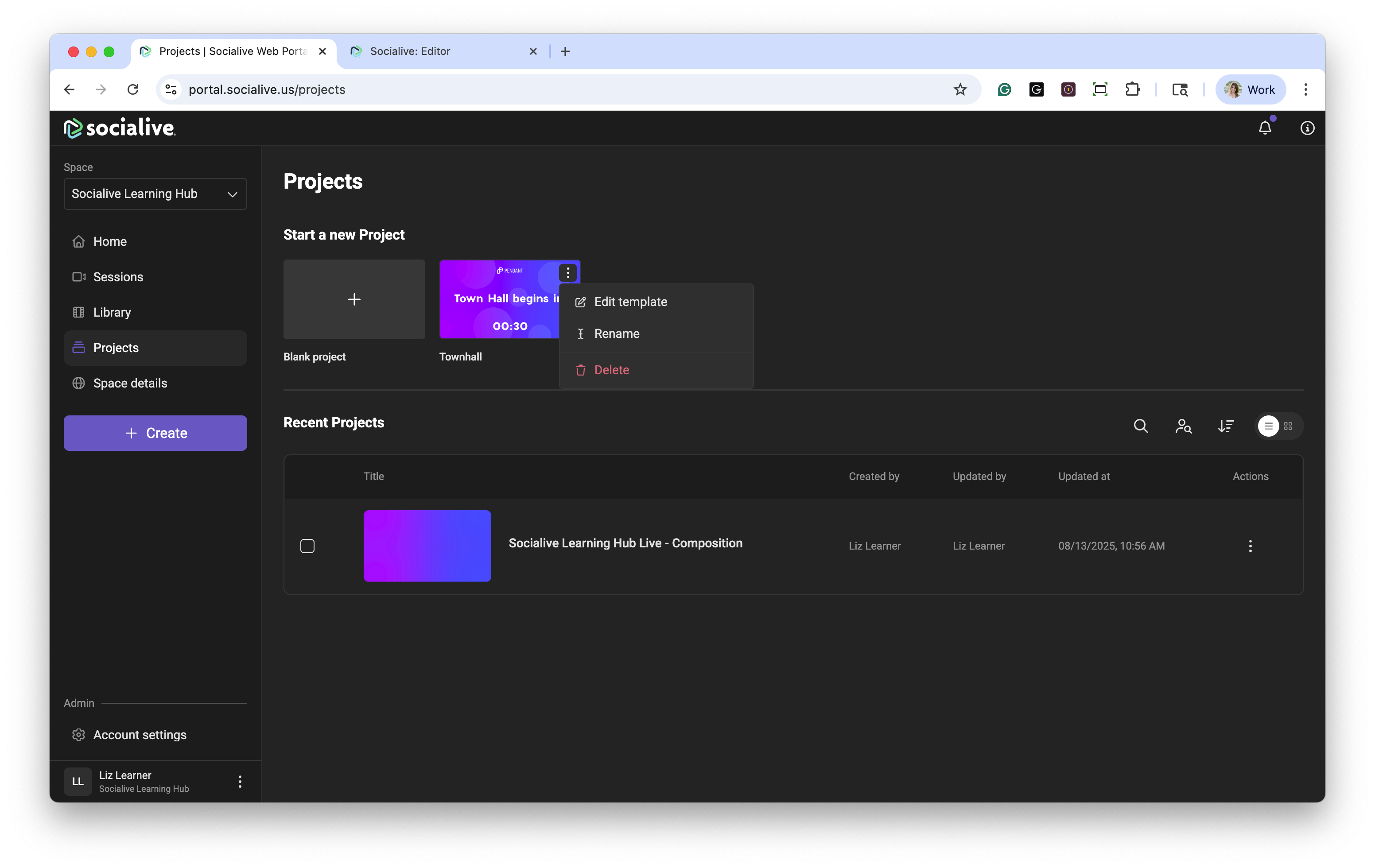Go to Sessions in sidebar
Image resolution: width=1375 pixels, height=868 pixels.
pos(118,277)
